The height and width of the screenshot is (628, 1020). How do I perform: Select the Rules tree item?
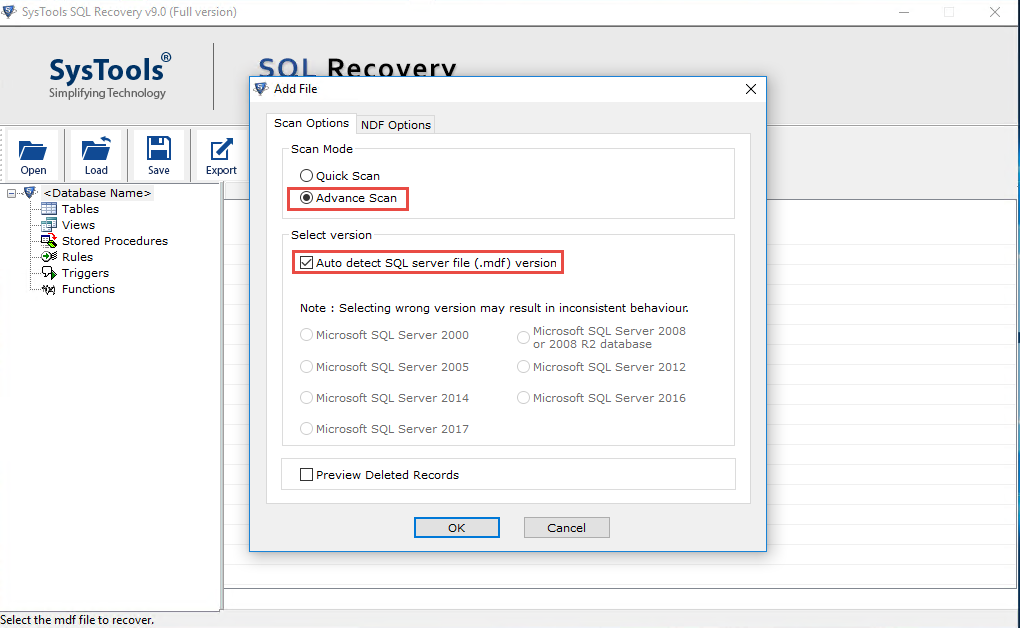tap(77, 257)
